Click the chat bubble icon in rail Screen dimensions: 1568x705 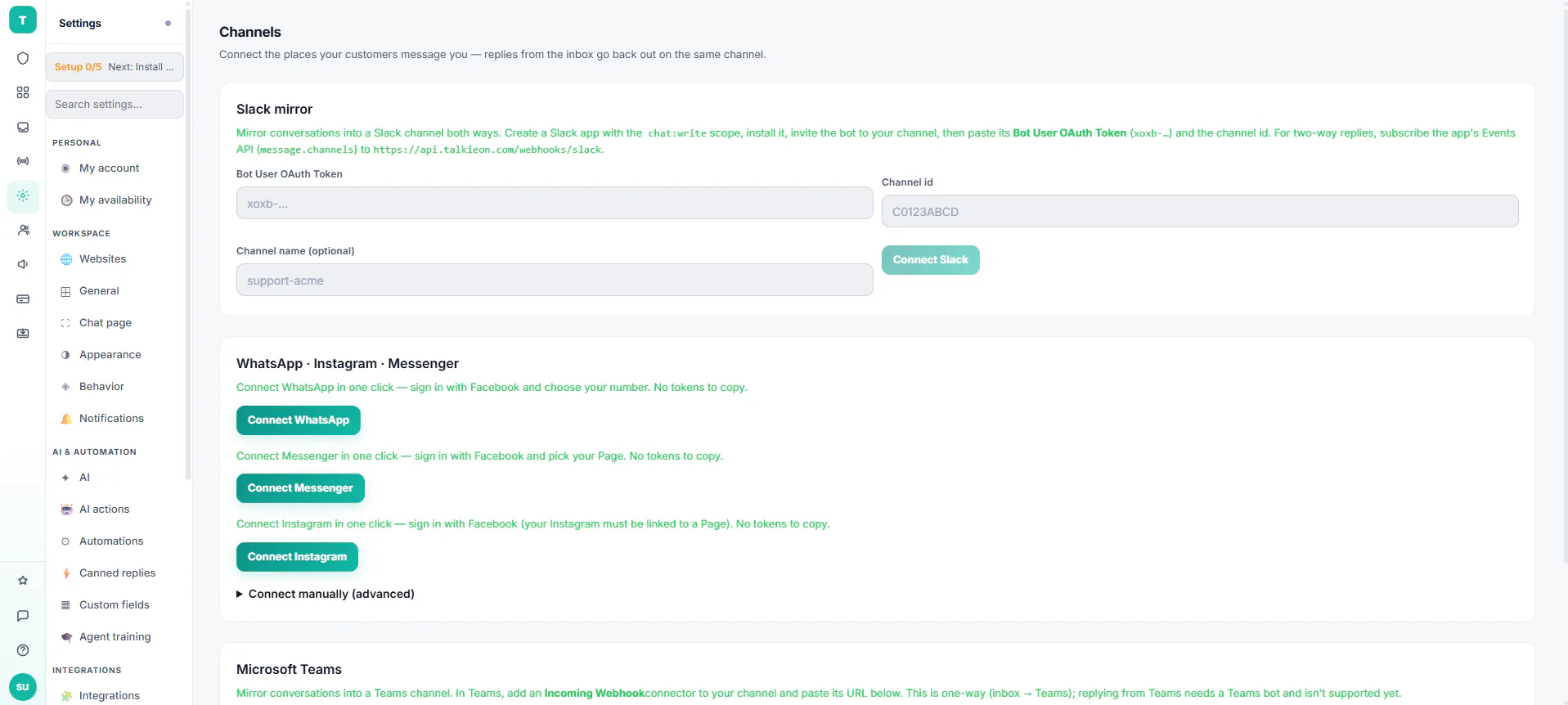coord(23,615)
